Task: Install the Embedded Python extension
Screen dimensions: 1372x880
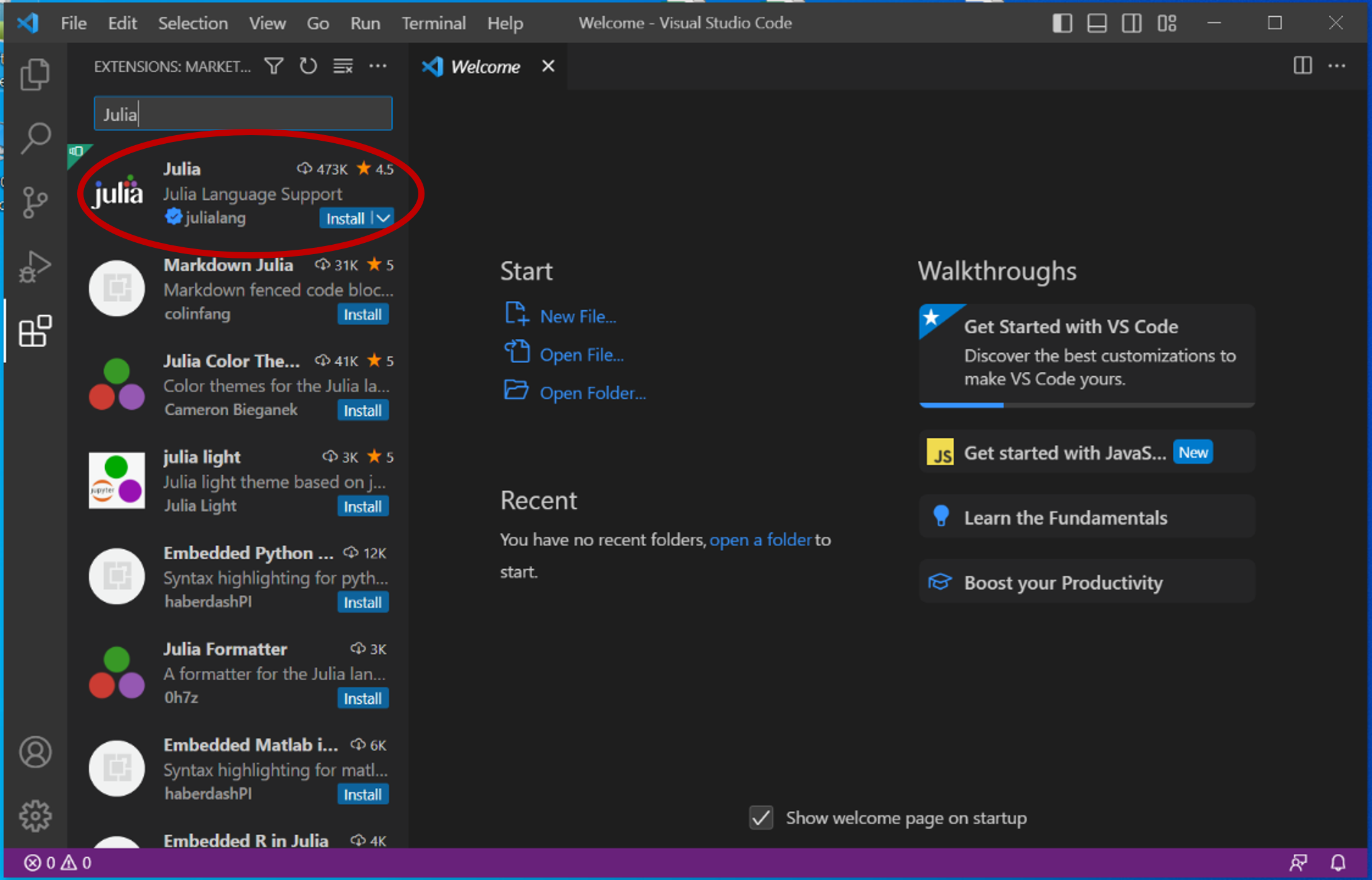Action: (x=363, y=602)
